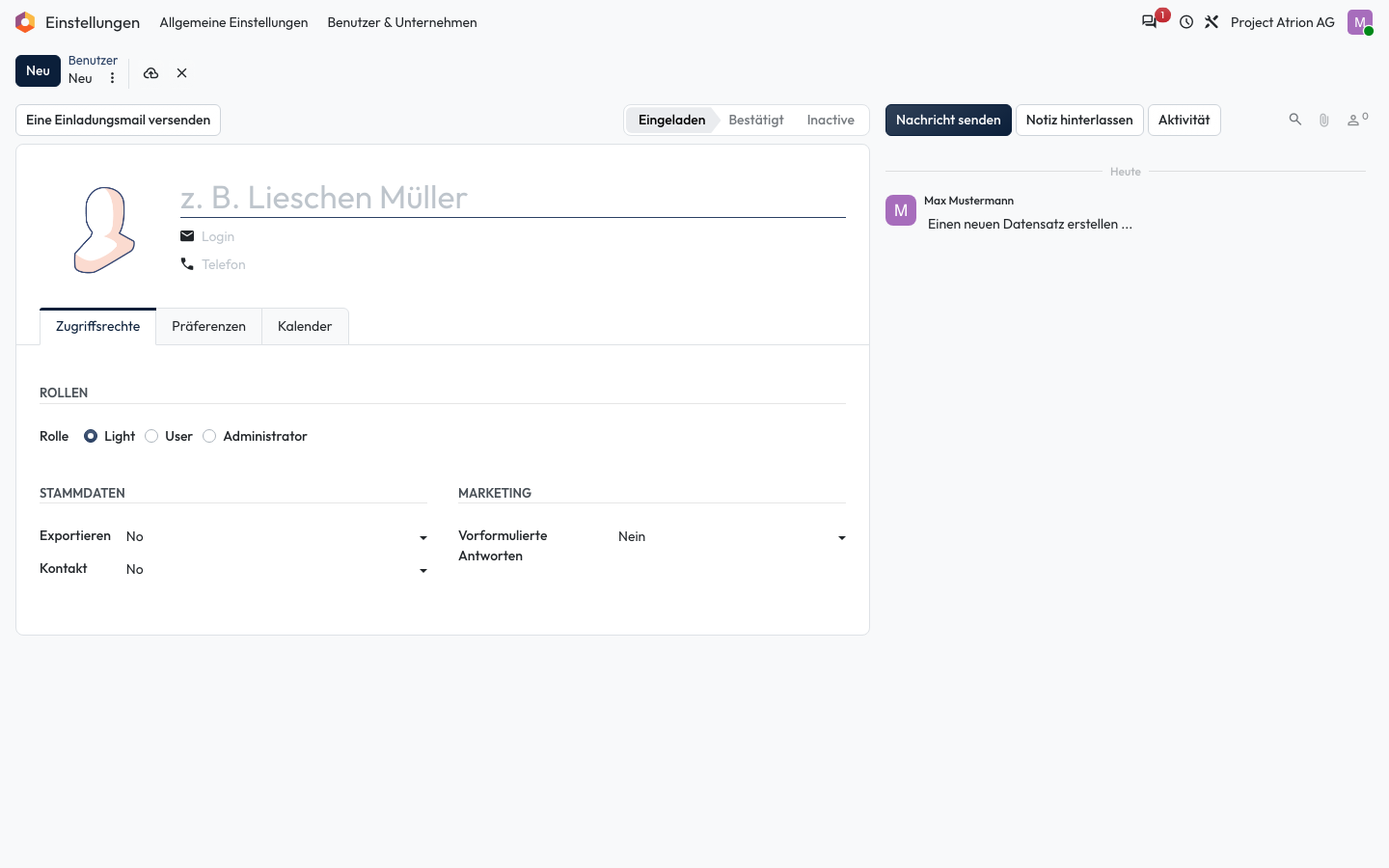Screen dimensions: 1389x868
Task: Open Benutzer & Unternehmen menu
Action: coord(402,22)
